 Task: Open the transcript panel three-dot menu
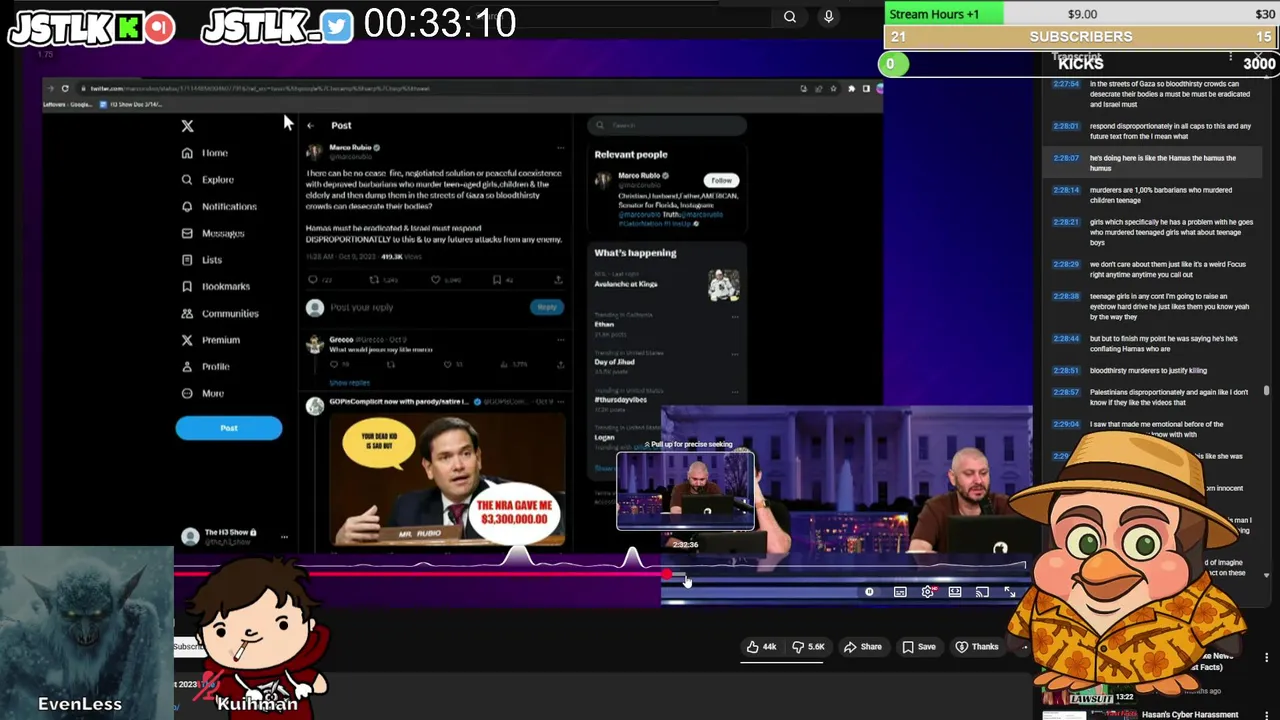(1230, 57)
